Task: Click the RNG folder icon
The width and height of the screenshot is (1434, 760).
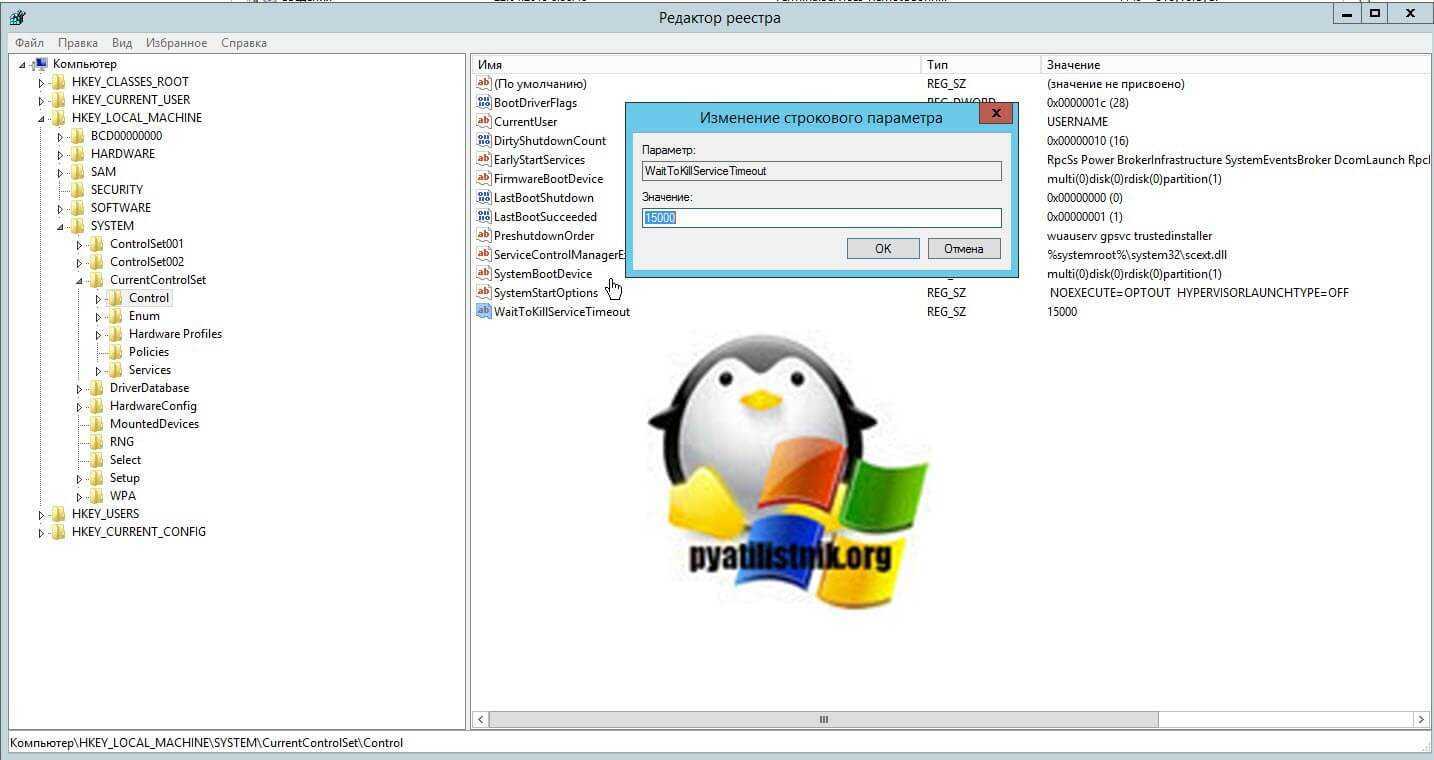Action: tap(97, 442)
